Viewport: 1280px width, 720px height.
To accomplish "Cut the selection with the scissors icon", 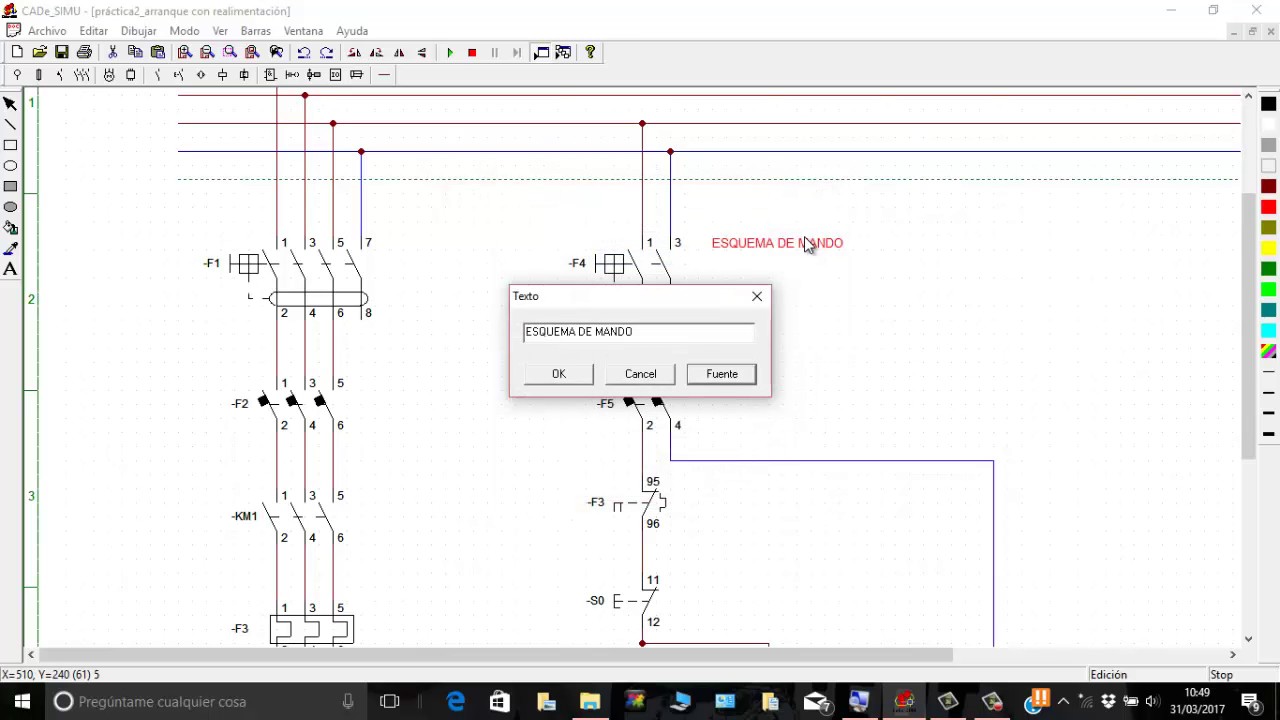I will coord(113,52).
